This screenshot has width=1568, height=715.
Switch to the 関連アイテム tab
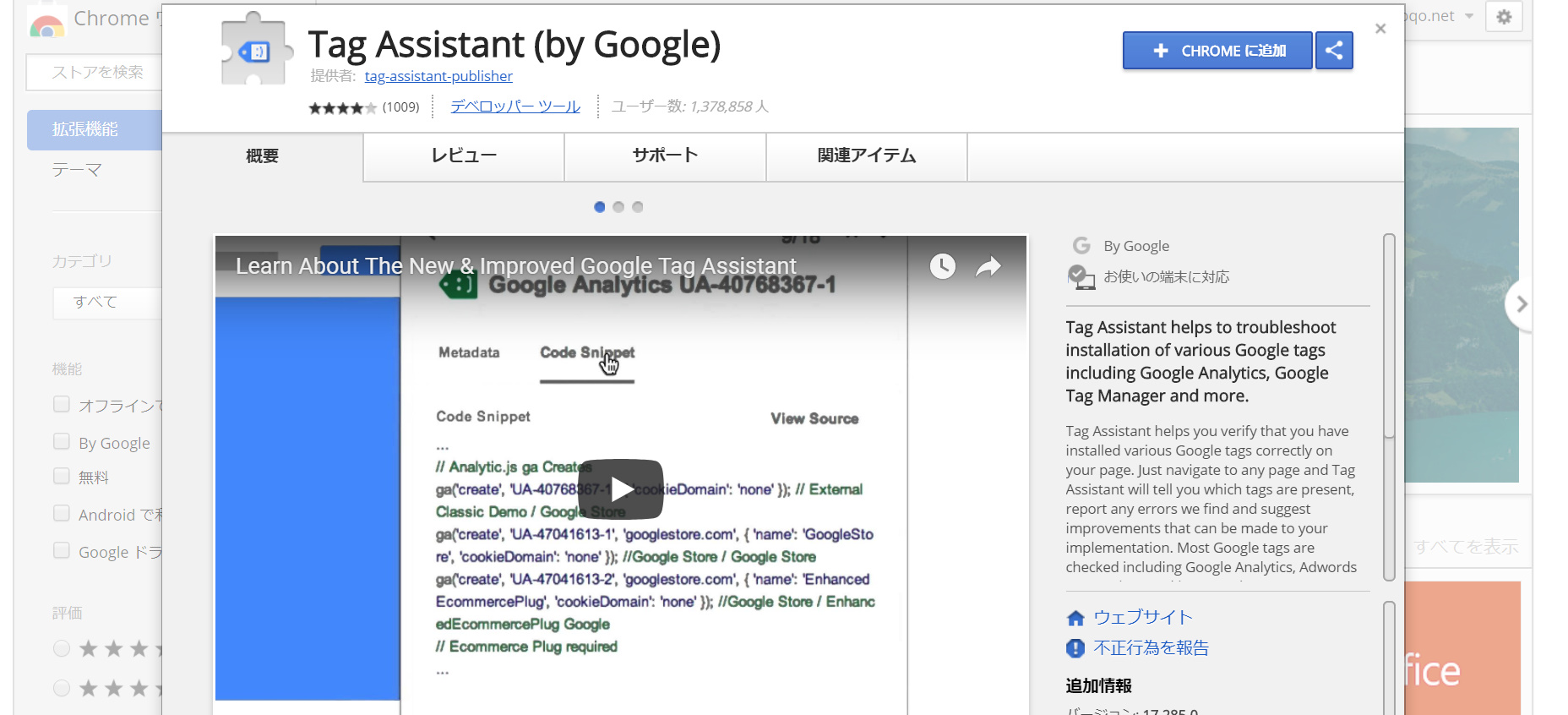867,156
